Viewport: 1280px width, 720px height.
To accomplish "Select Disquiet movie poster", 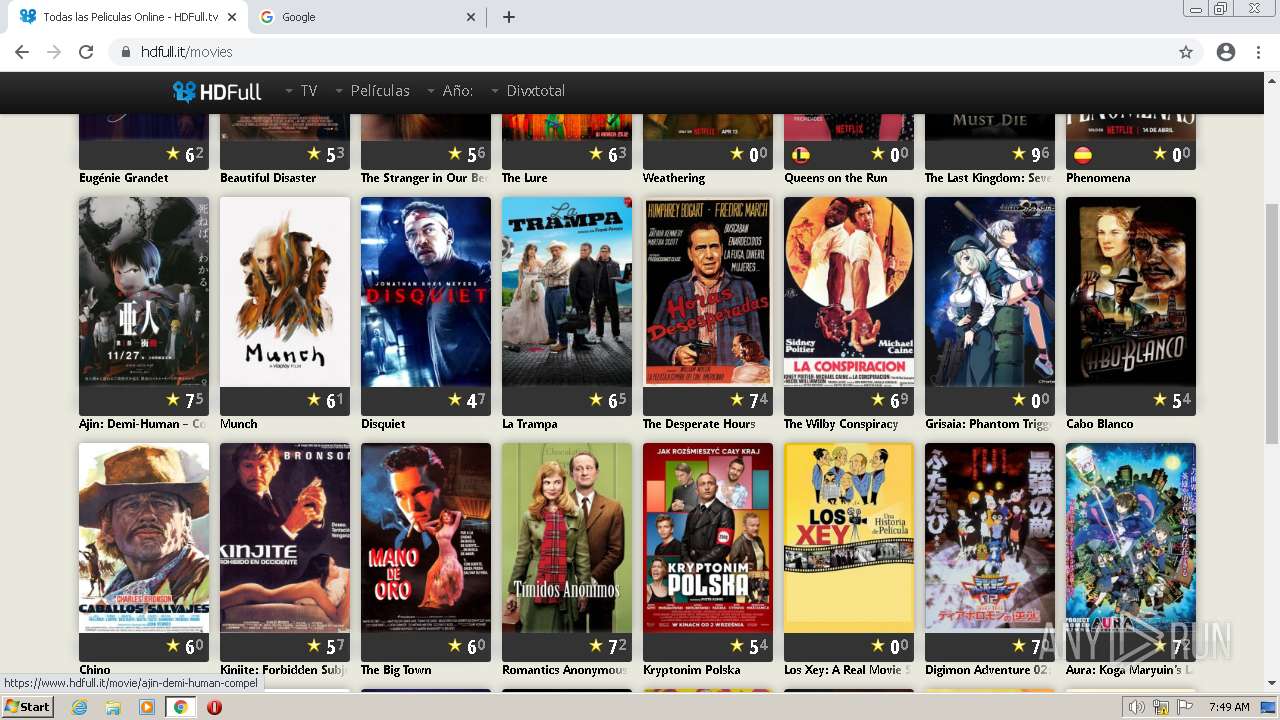I will click(x=426, y=292).
